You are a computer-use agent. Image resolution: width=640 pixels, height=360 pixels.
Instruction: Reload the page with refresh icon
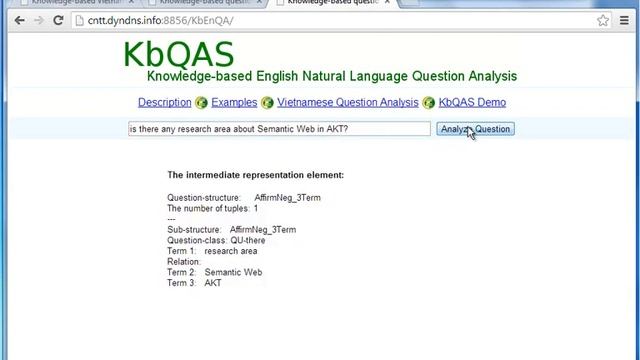tap(58, 20)
